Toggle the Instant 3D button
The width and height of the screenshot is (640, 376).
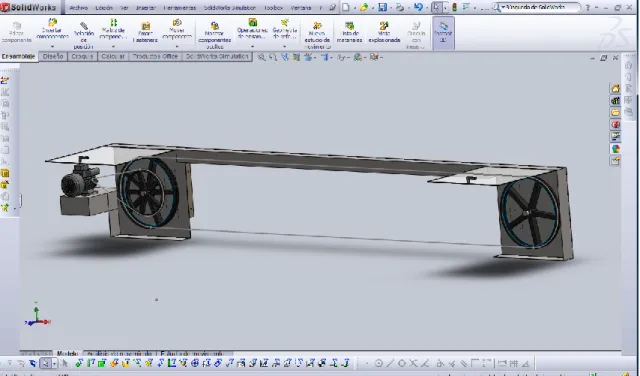coord(443,33)
